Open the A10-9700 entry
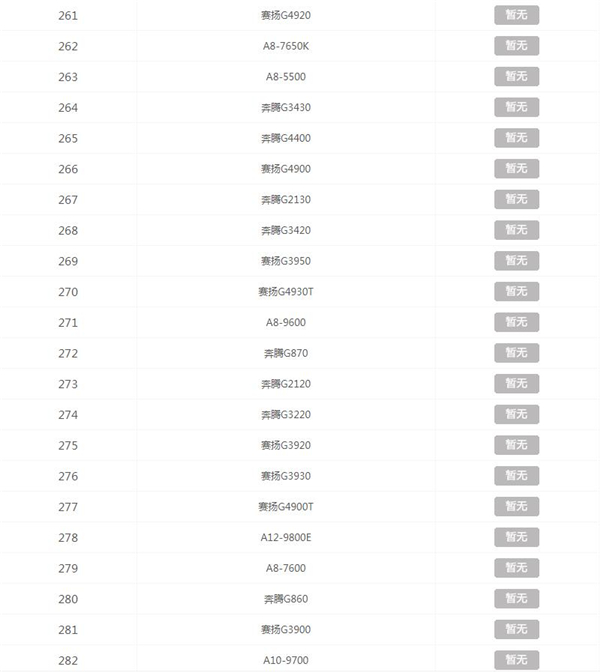This screenshot has height=672, width=600. [286, 660]
